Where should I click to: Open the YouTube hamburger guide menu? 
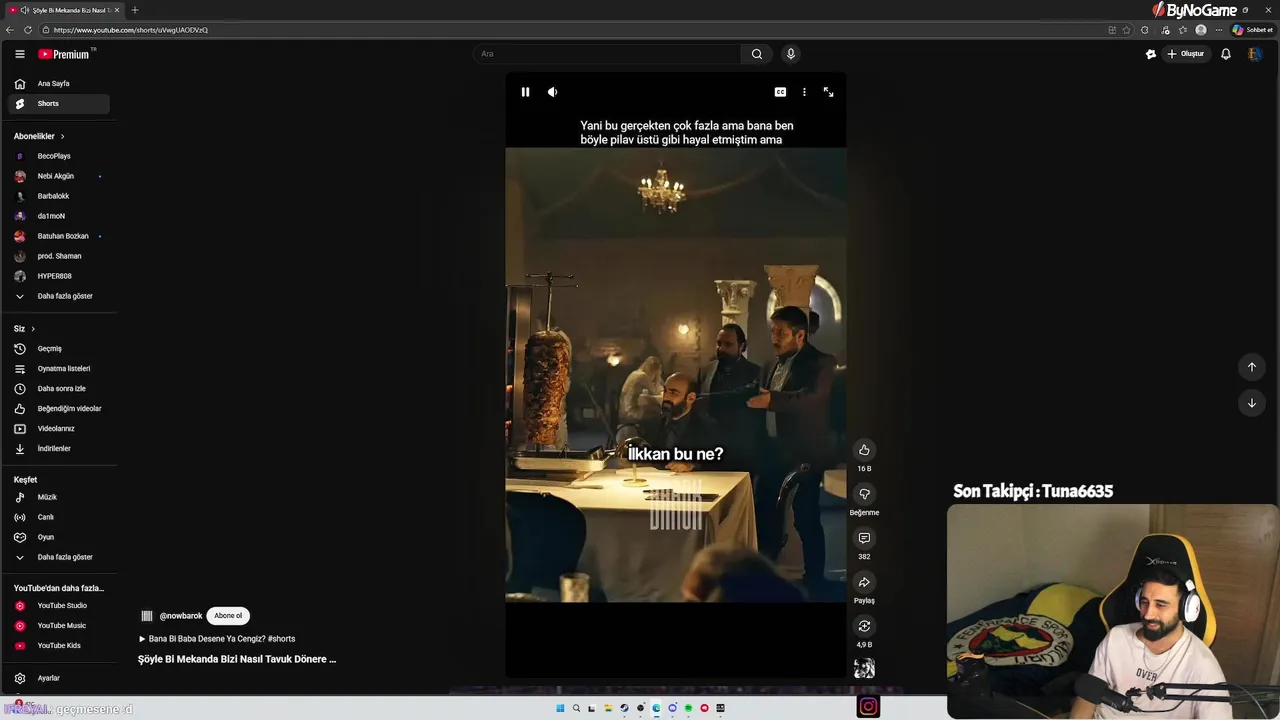pos(19,54)
